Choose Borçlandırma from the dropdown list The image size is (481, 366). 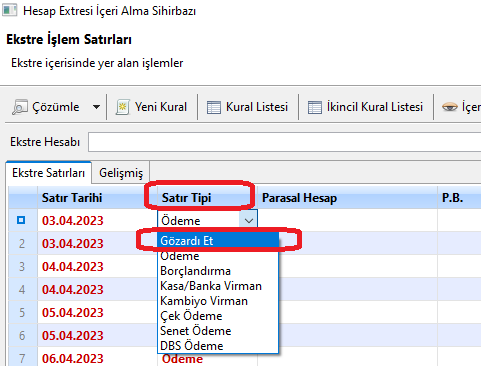tap(218, 271)
